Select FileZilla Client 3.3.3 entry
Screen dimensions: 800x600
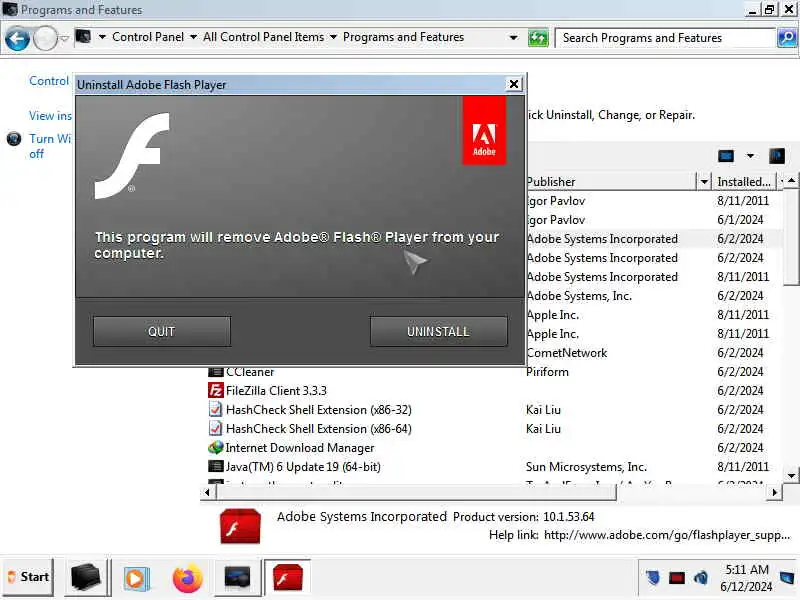[x=276, y=391]
